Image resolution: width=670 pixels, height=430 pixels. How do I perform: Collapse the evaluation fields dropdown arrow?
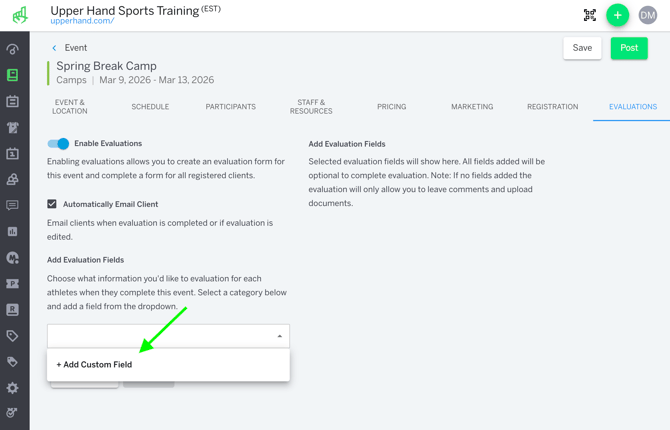[x=279, y=336]
